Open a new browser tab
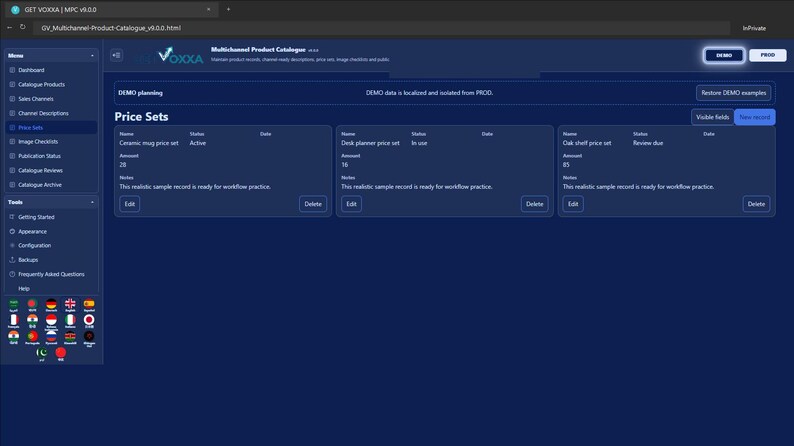Screen dimensions: 794x446 coord(228,9)
